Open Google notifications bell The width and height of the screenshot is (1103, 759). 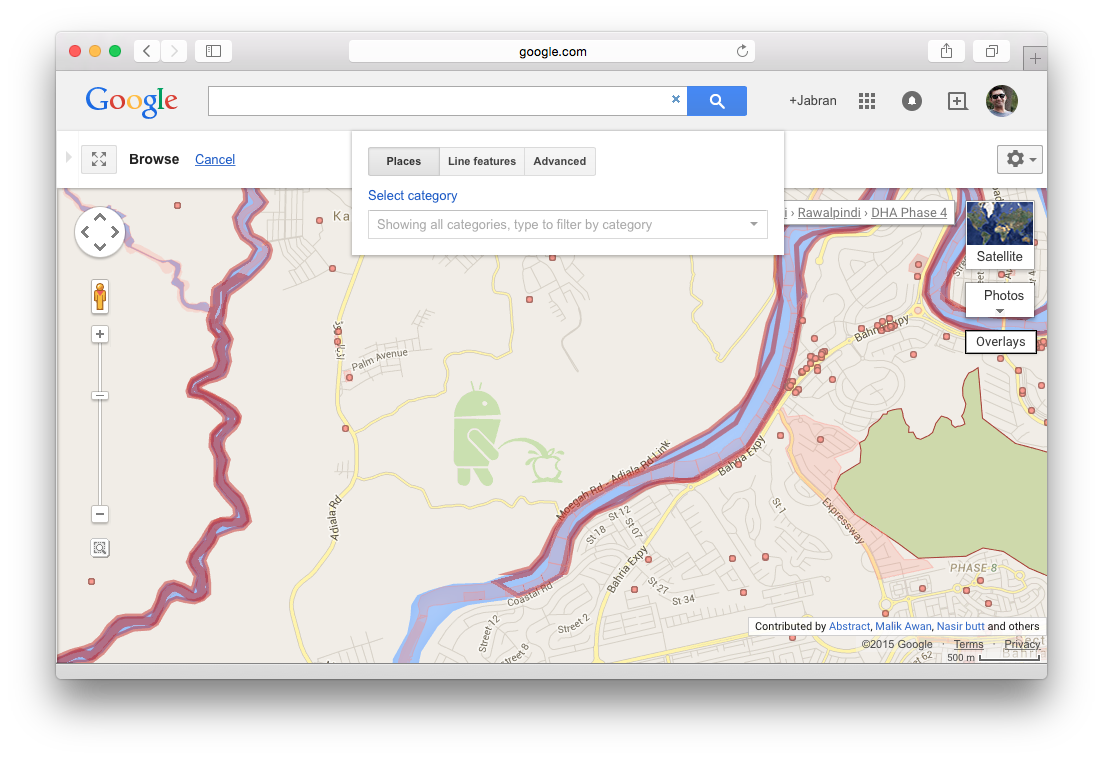click(912, 101)
